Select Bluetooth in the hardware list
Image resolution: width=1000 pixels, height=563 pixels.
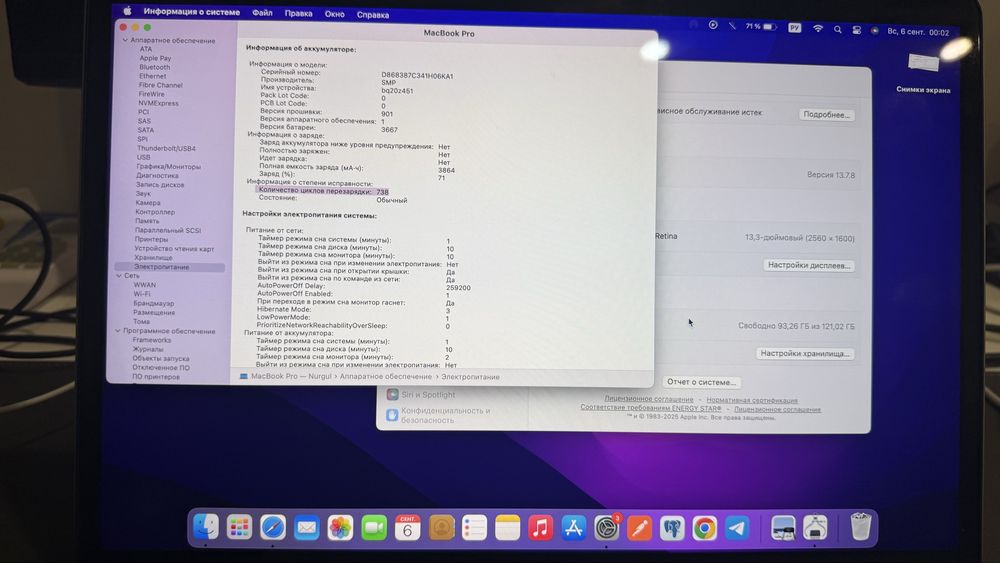(x=155, y=67)
